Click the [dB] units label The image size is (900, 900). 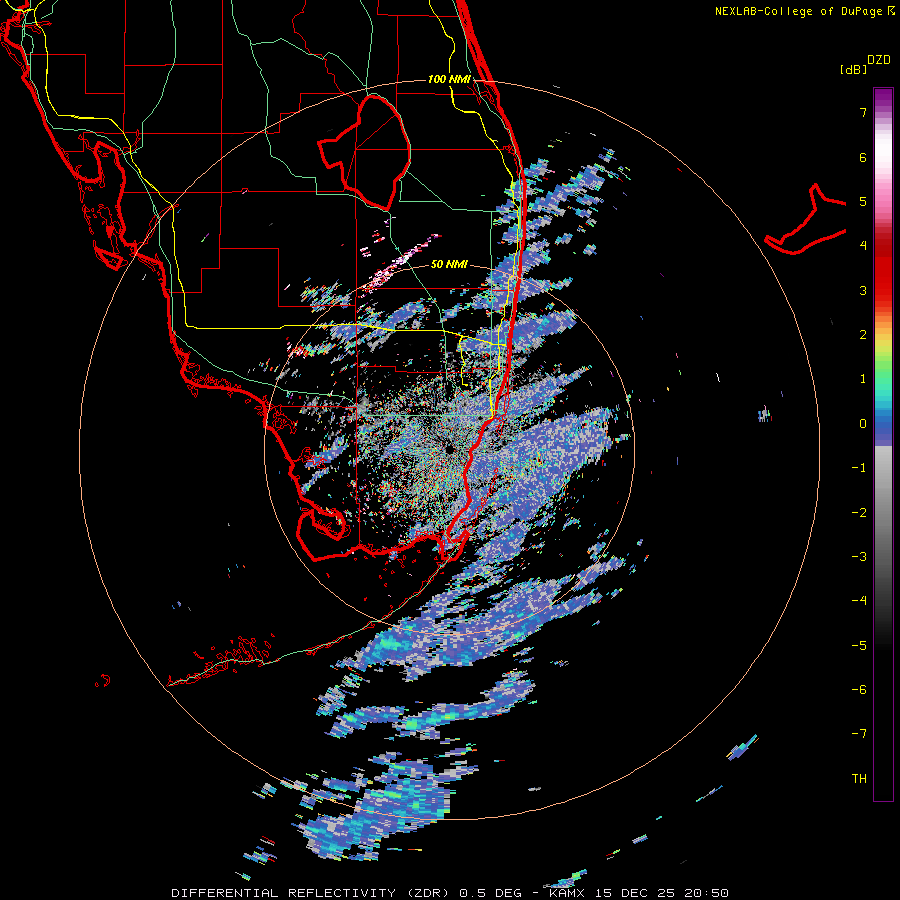point(854,69)
